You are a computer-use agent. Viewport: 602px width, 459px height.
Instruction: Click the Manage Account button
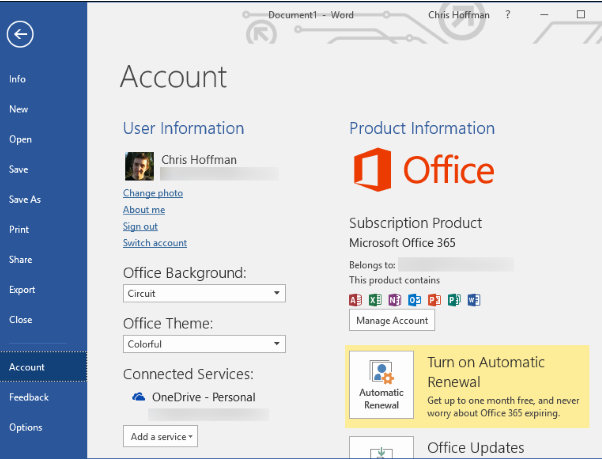(392, 320)
